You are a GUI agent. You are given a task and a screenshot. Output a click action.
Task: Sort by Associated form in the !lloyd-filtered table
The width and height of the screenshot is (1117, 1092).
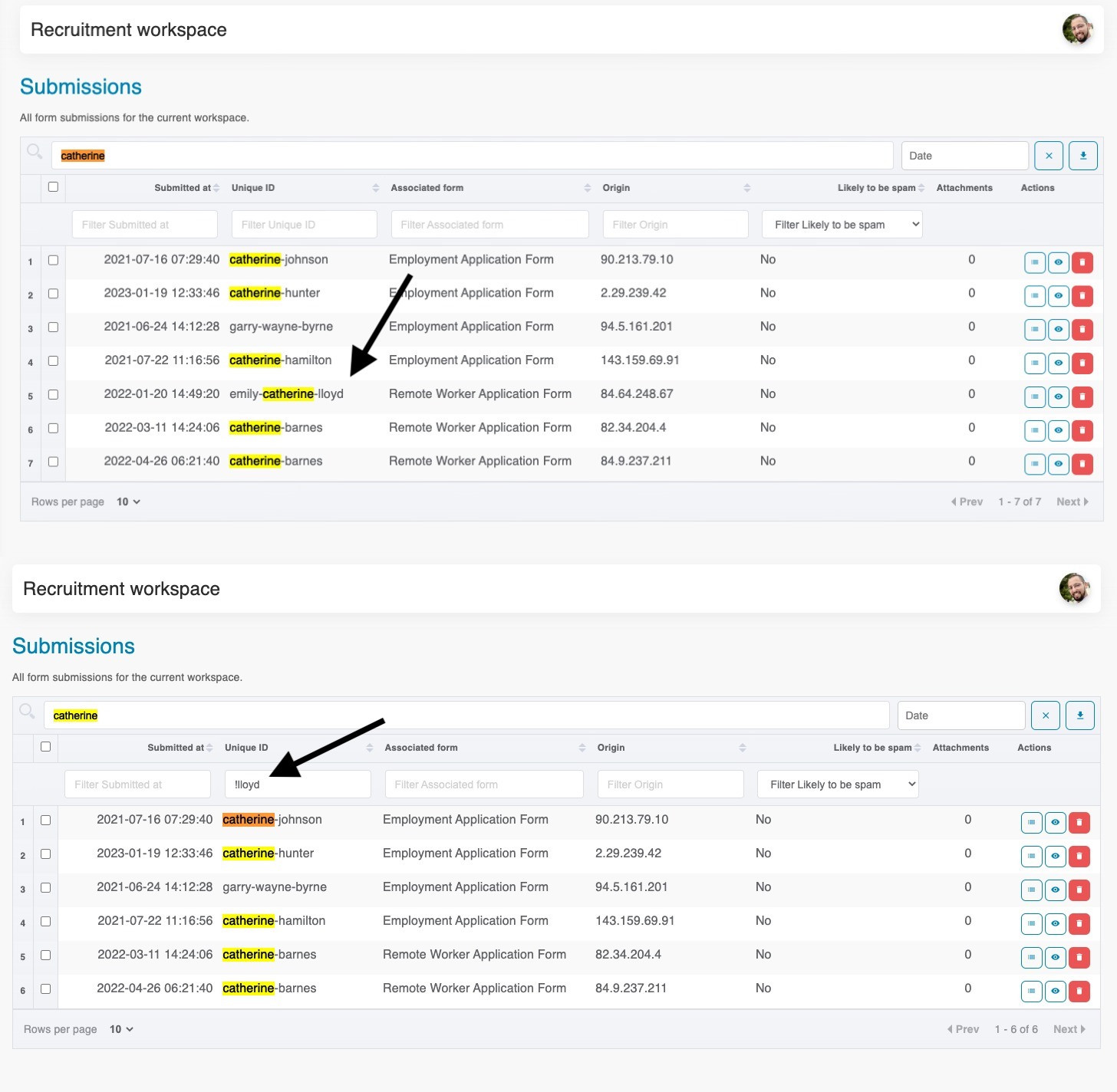(x=487, y=748)
